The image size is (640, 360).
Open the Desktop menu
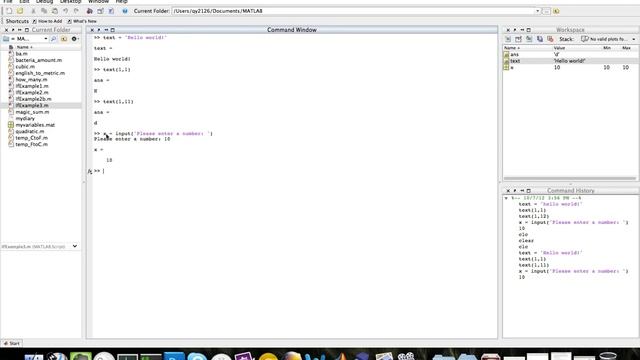(x=70, y=2)
